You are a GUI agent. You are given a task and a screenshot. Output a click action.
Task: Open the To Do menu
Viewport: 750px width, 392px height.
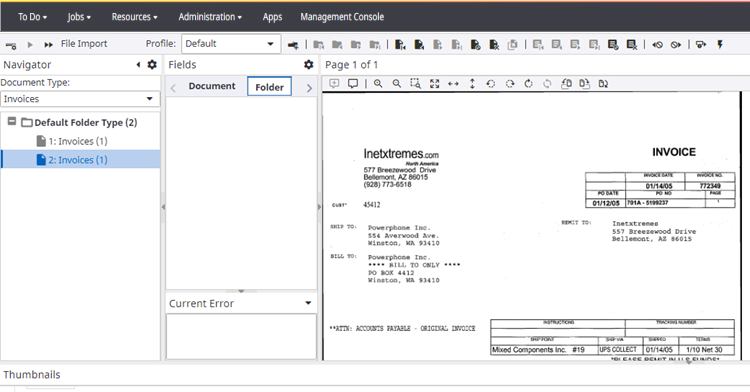click(33, 17)
